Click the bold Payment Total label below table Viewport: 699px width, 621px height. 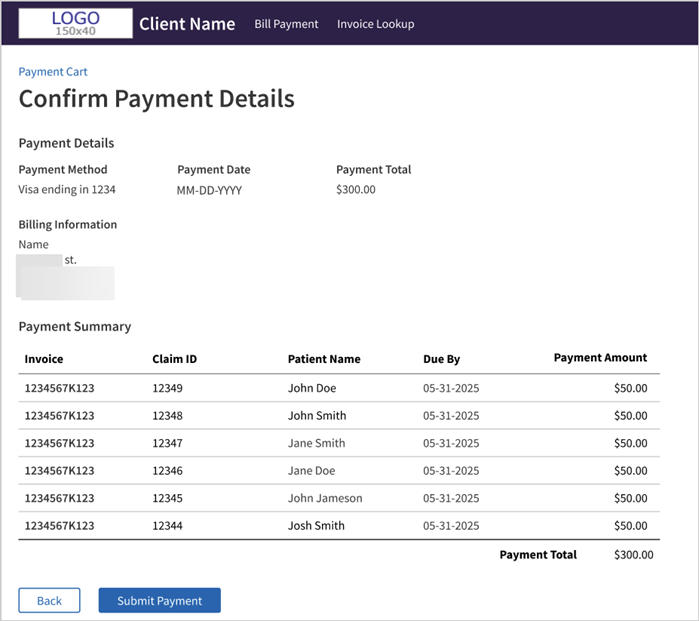(538, 555)
